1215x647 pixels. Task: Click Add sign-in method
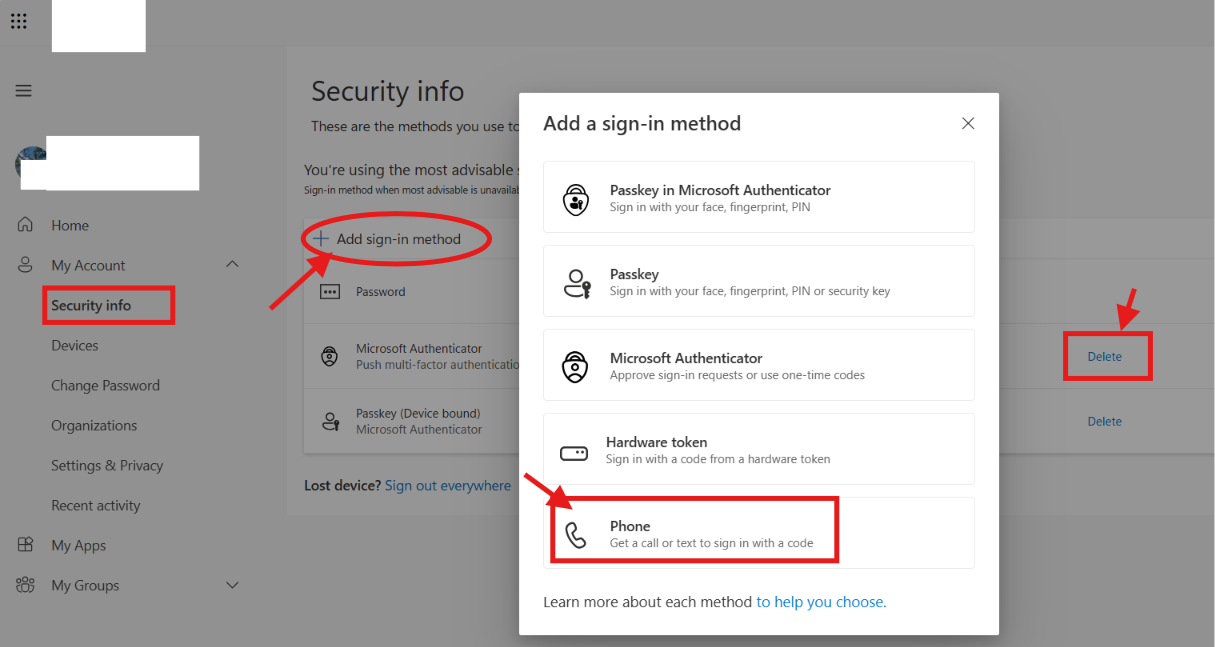pos(387,239)
